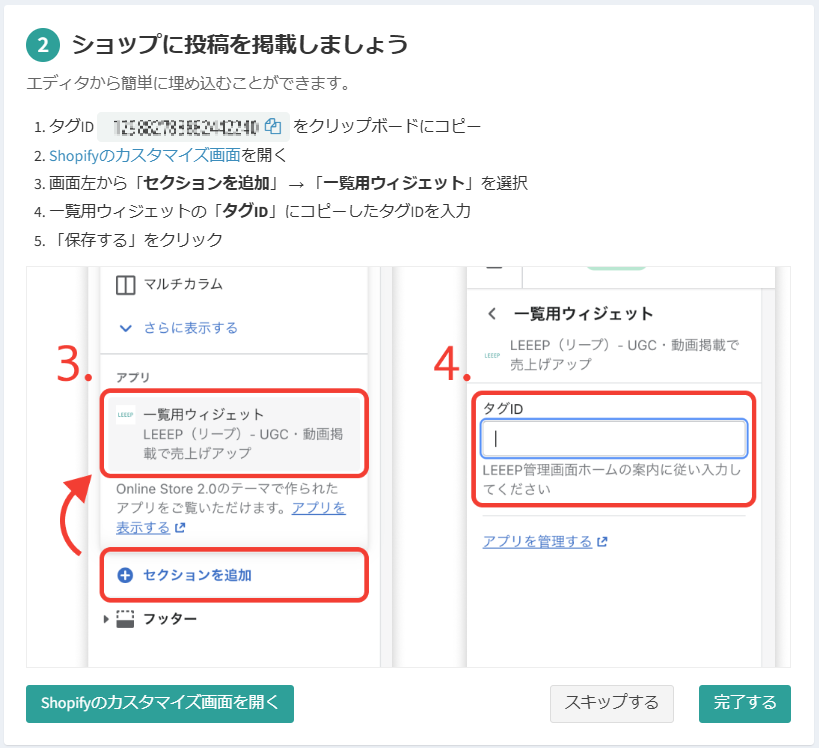The width and height of the screenshot is (819, 748).
Task: Copy the tag ID to clipboard
Action: click(273, 126)
